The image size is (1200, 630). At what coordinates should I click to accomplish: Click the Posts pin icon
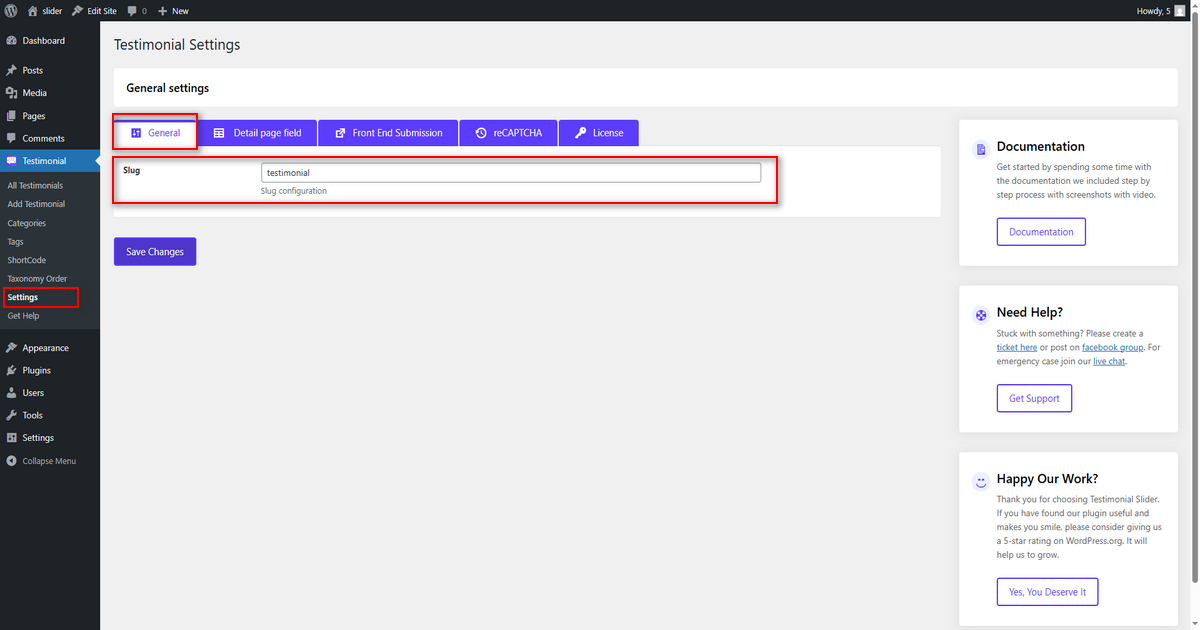click(11, 71)
